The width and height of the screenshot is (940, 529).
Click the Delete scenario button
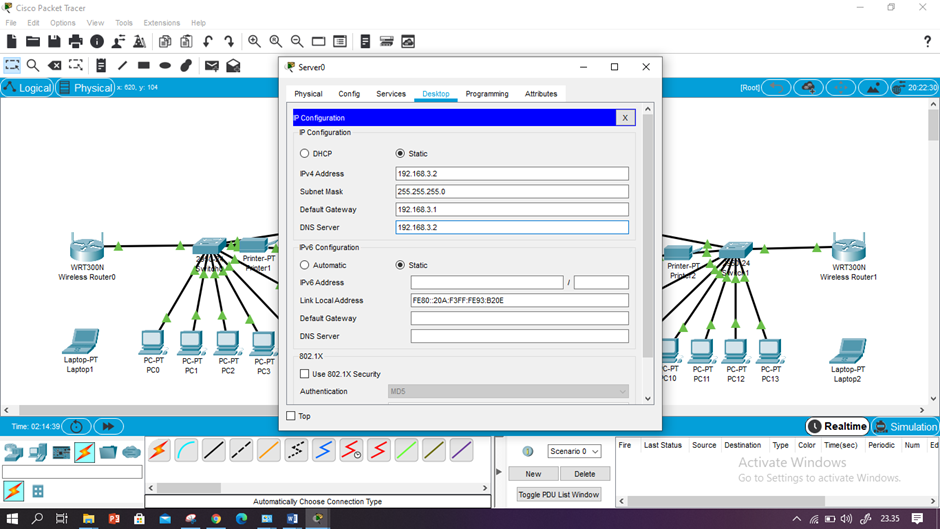tap(585, 474)
